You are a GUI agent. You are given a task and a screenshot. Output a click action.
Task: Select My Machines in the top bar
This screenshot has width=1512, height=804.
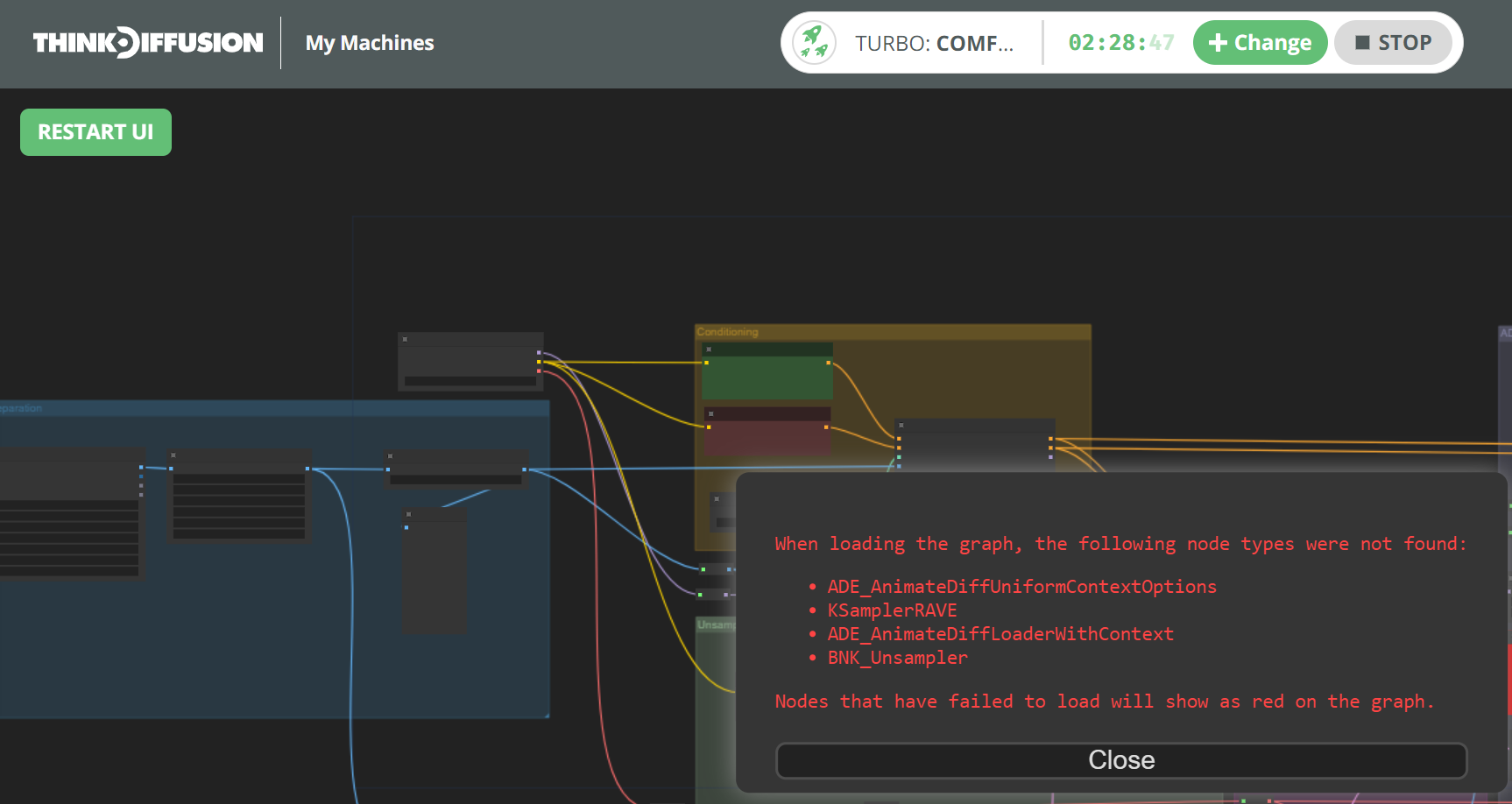pos(369,43)
